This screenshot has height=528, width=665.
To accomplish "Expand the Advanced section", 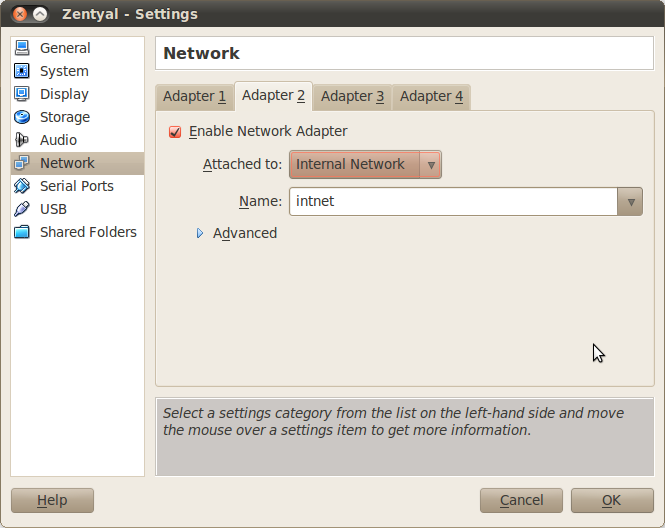I will tap(200, 233).
